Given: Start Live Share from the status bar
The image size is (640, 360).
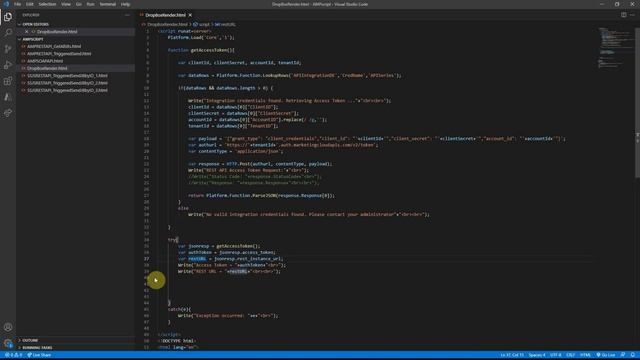Looking at the screenshot, I should [39, 355].
